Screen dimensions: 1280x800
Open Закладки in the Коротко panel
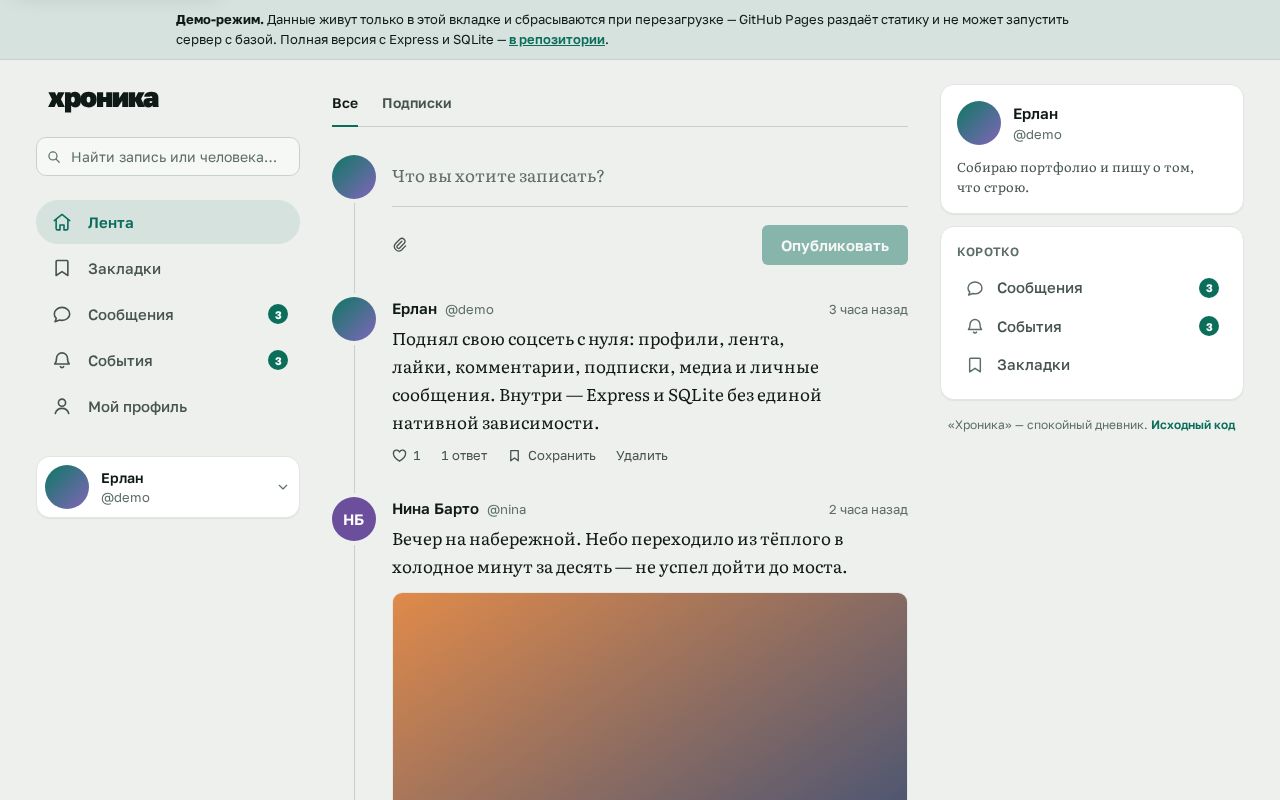coord(1092,365)
